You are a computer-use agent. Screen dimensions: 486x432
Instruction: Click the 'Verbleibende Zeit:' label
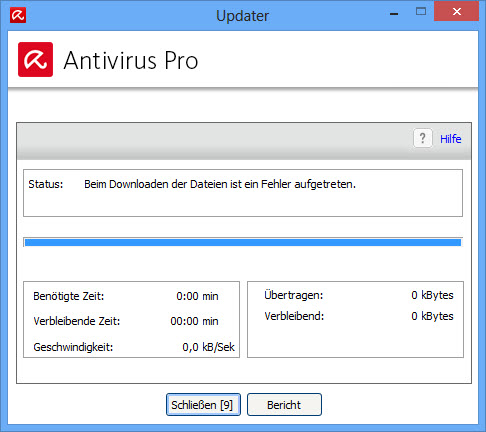tap(77, 321)
